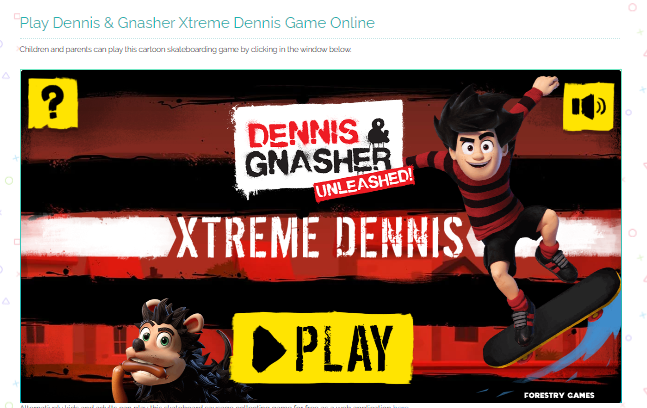The image size is (647, 408).
Task: Click the black triangle on the PLAY button
Action: pos(269,349)
